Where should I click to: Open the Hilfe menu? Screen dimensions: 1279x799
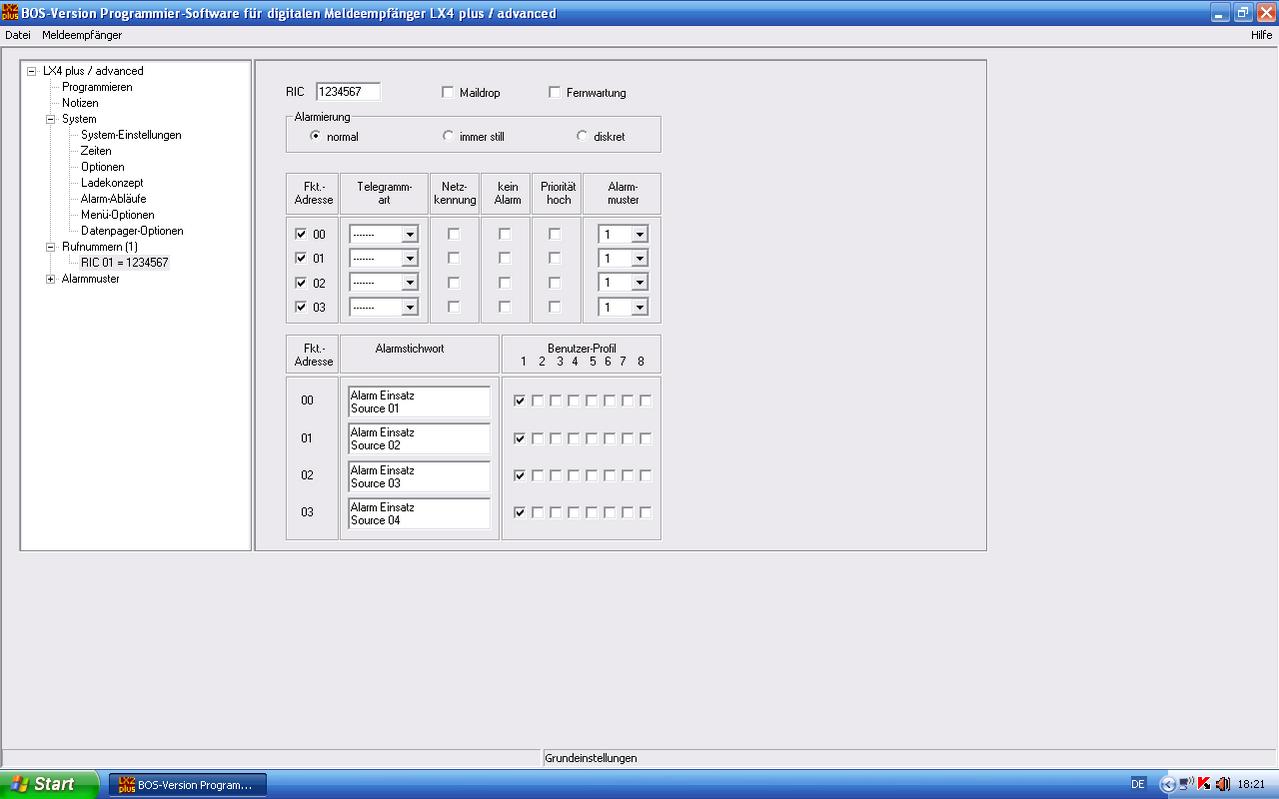(1261, 35)
